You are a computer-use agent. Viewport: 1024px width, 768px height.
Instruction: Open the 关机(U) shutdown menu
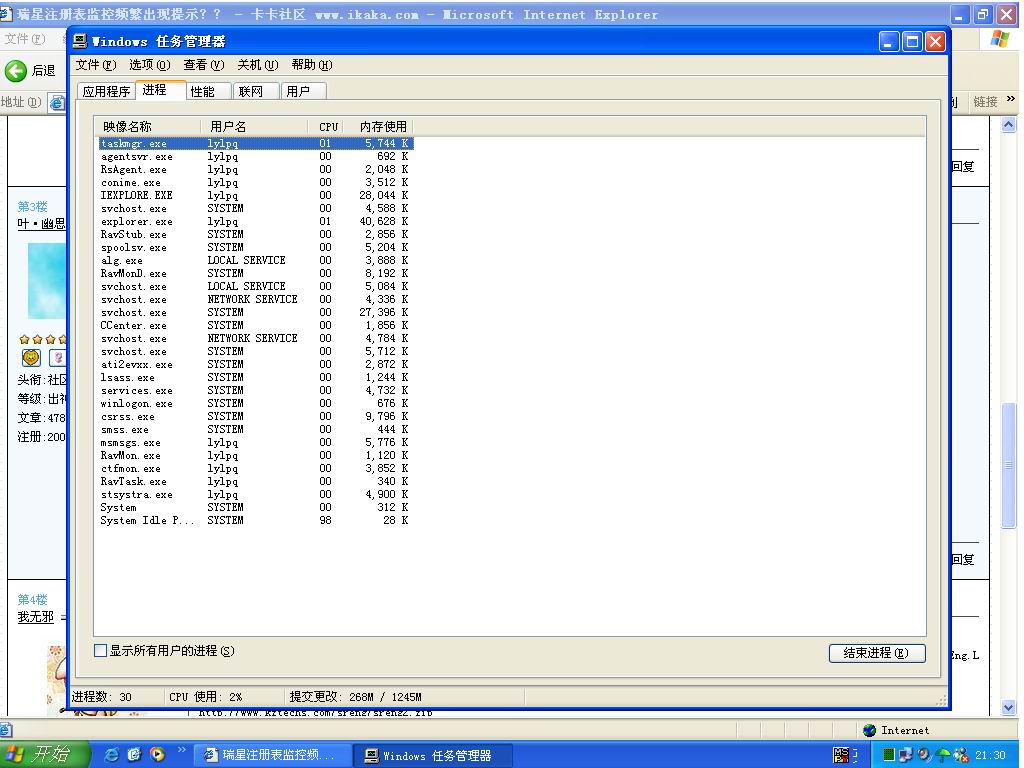point(257,65)
